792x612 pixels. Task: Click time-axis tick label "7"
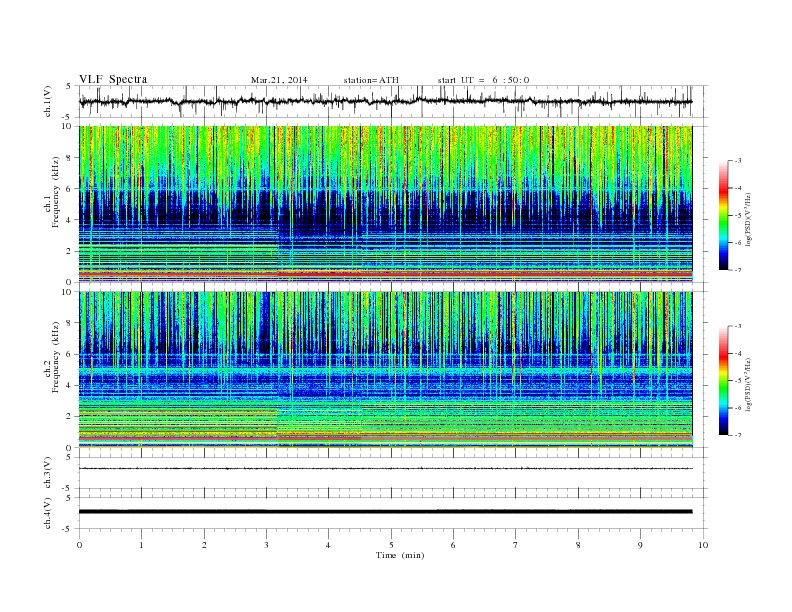click(516, 545)
